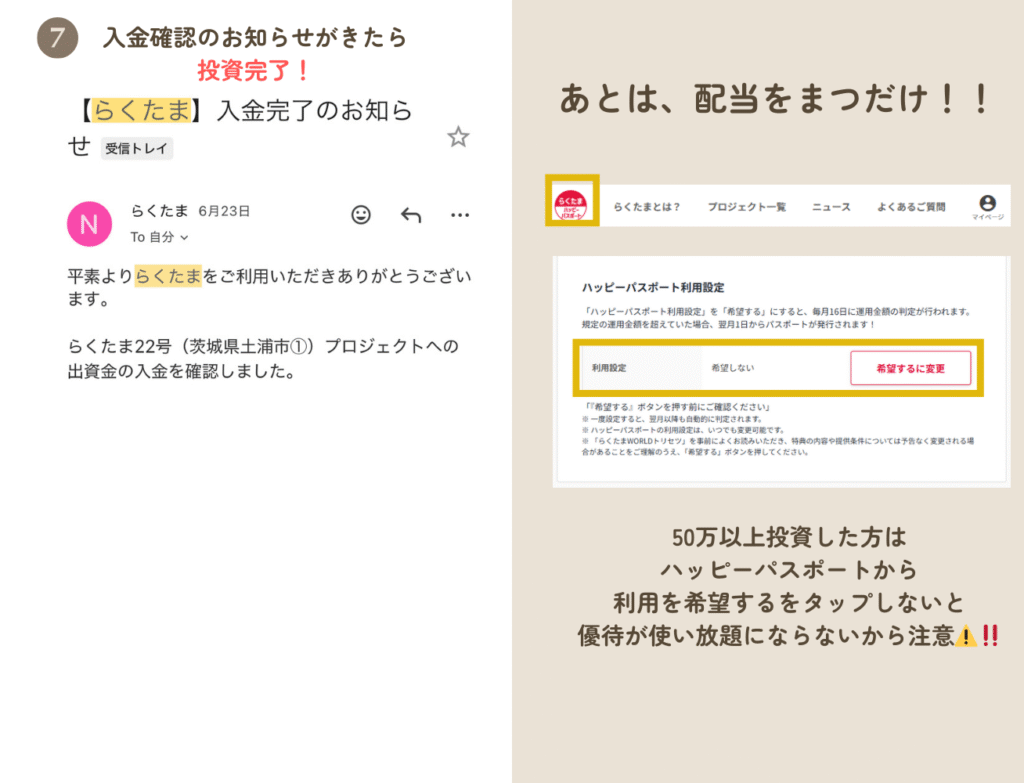Click the yellow warning emoji icon
Screen dimensions: 1024x783
[966, 636]
